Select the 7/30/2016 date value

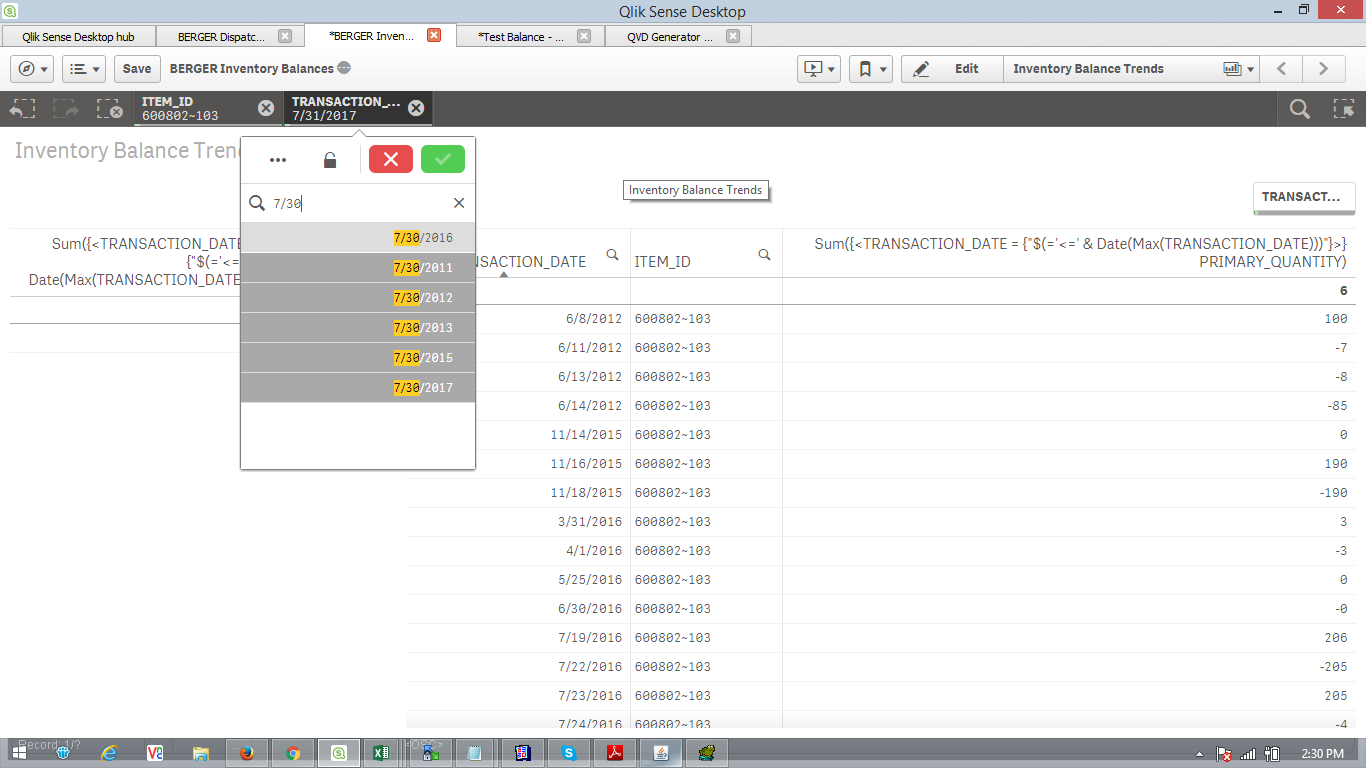(358, 238)
